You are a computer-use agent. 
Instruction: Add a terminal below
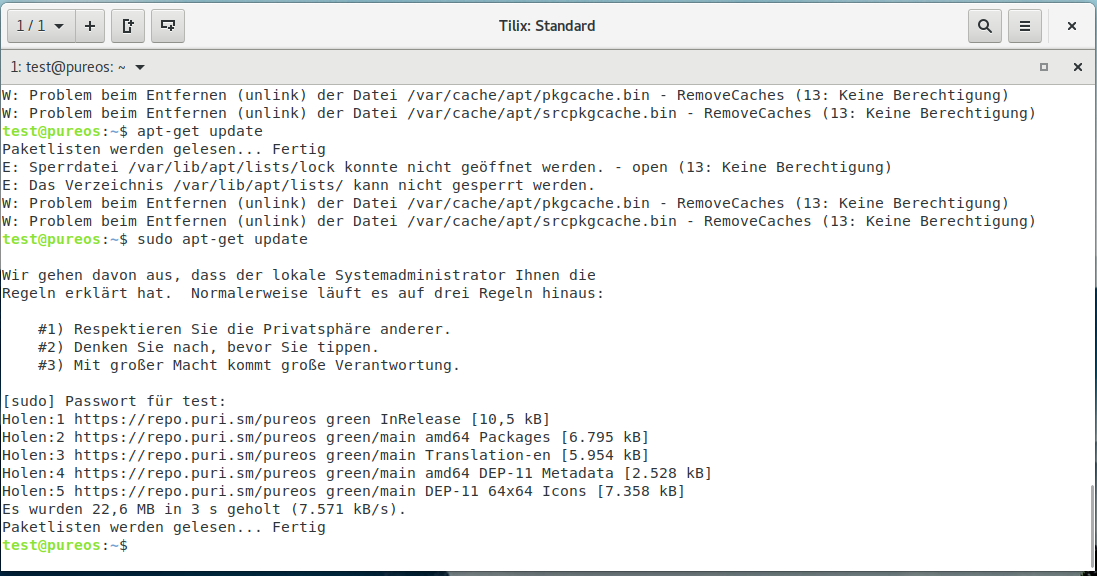click(168, 26)
